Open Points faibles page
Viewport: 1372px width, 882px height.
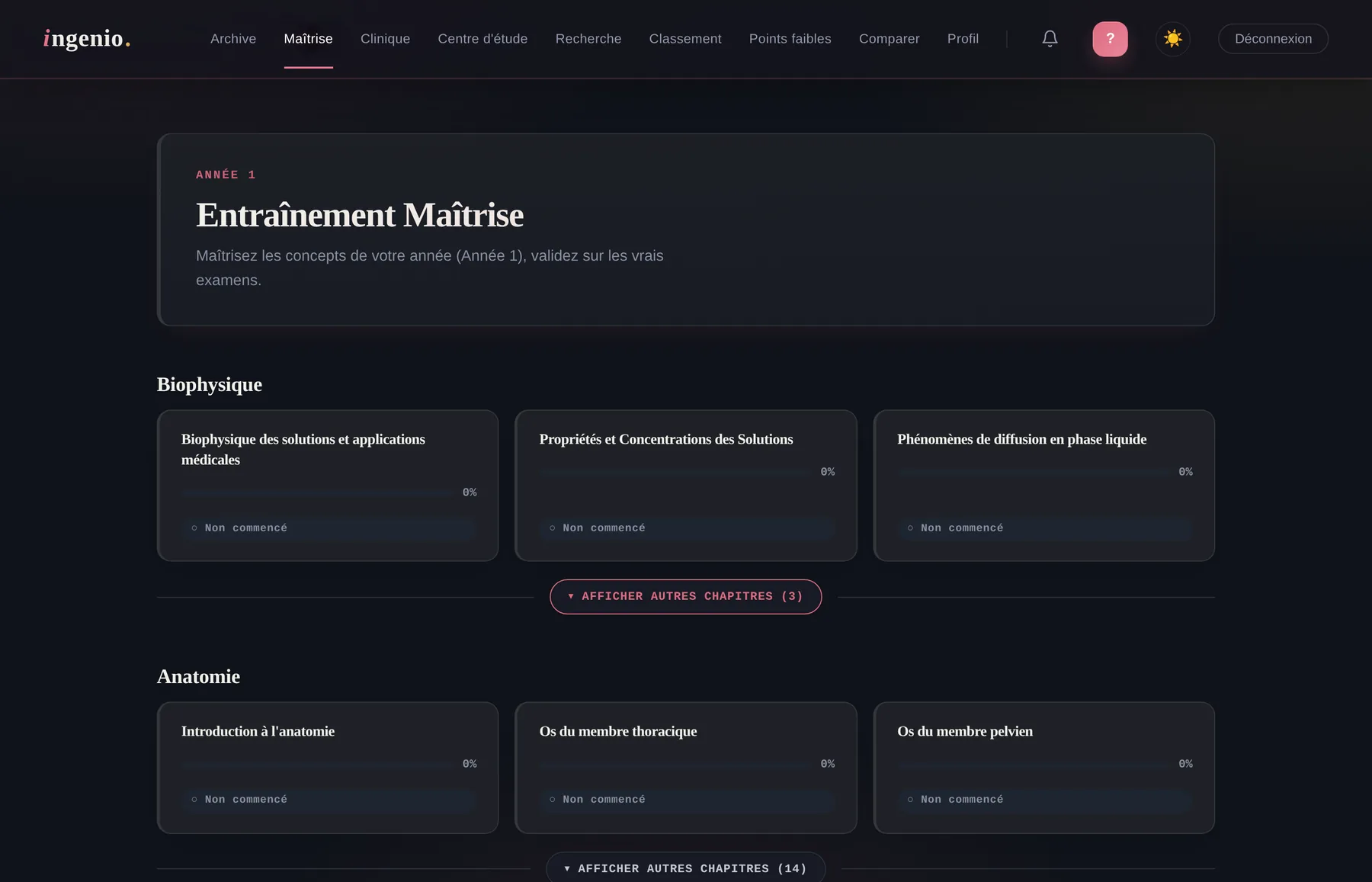[790, 39]
